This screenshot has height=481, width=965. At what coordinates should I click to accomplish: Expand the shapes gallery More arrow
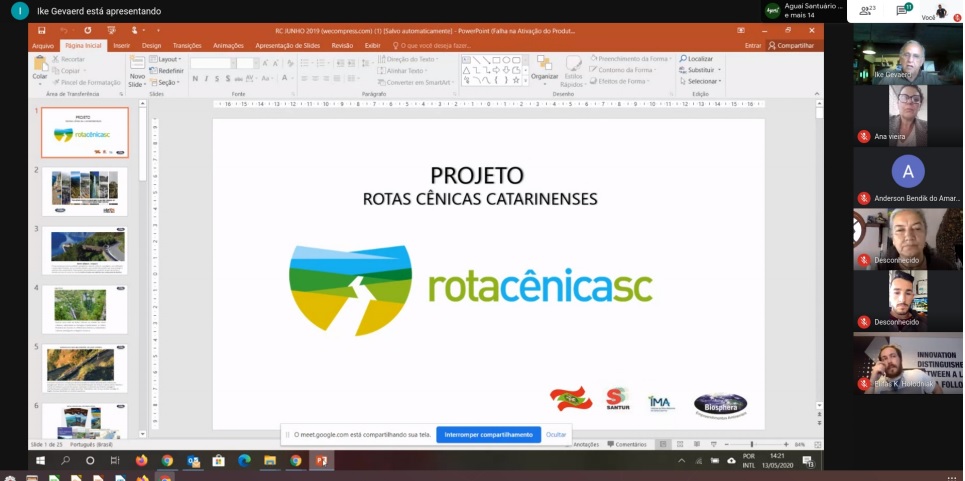coord(526,81)
